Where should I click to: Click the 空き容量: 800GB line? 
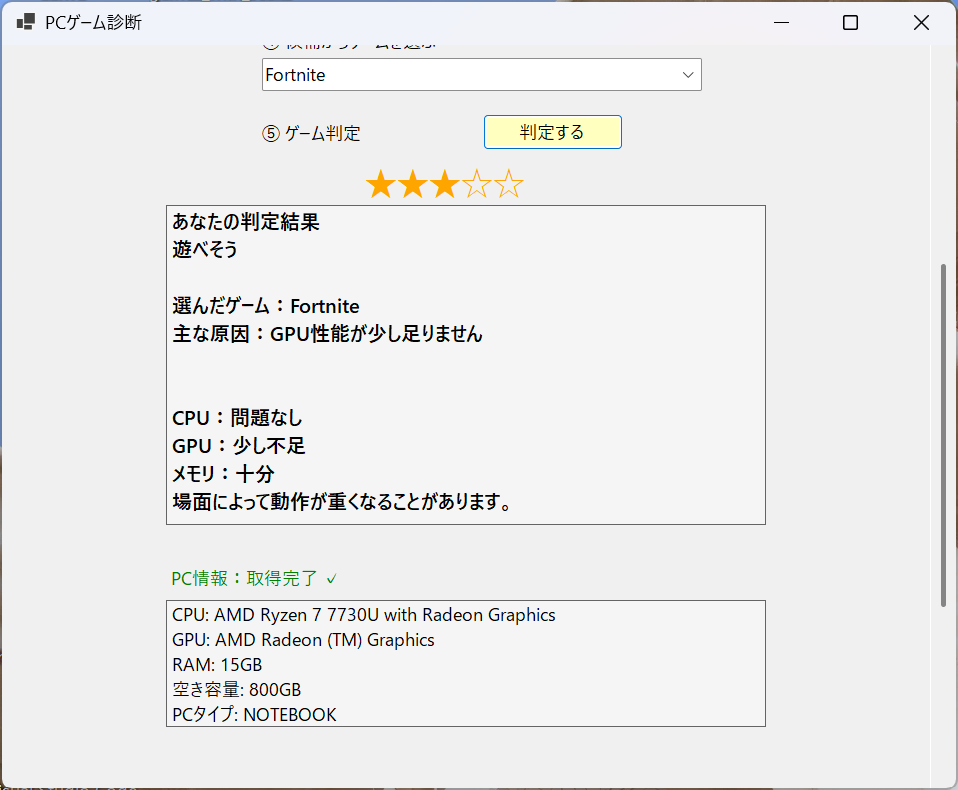point(236,690)
